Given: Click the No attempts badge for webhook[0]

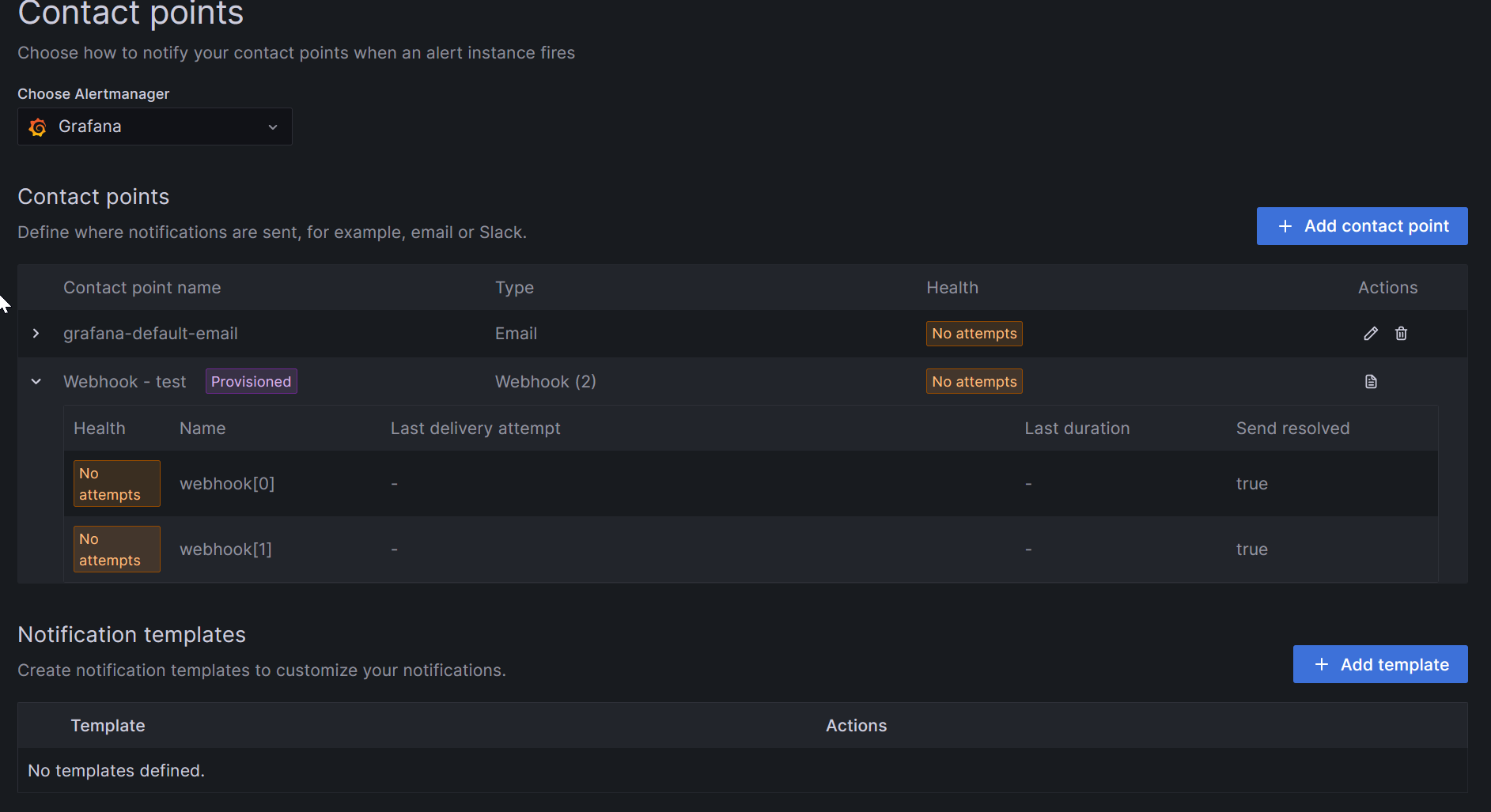Looking at the screenshot, I should tap(116, 483).
